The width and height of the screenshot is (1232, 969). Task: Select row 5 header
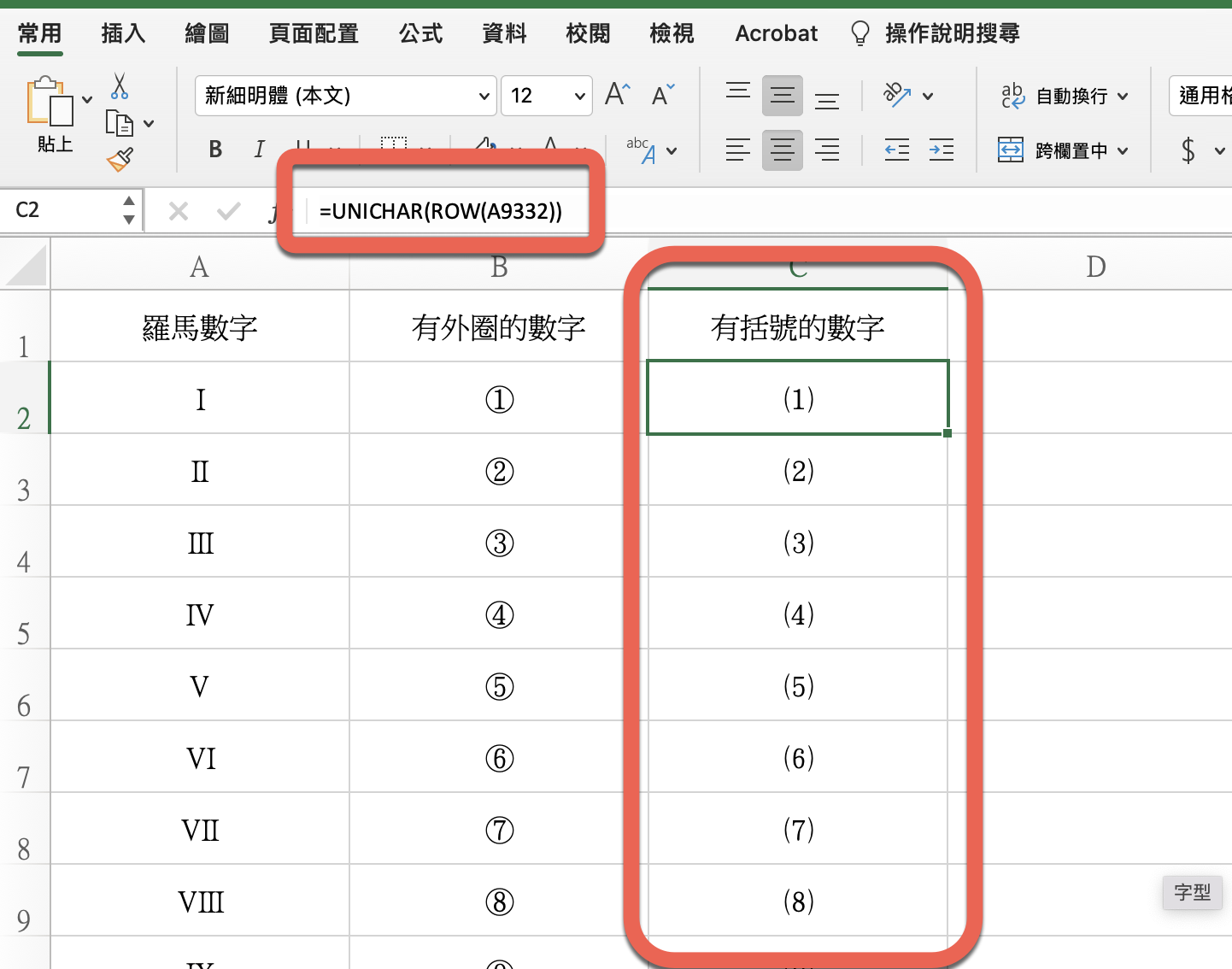click(25, 614)
